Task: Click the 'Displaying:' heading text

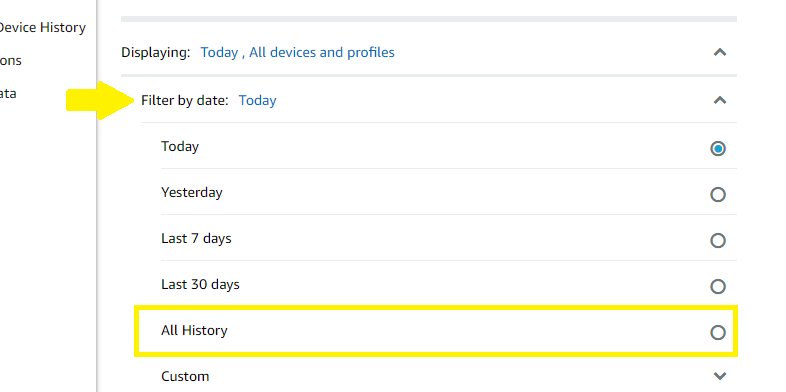Action: pyautogui.click(x=156, y=52)
